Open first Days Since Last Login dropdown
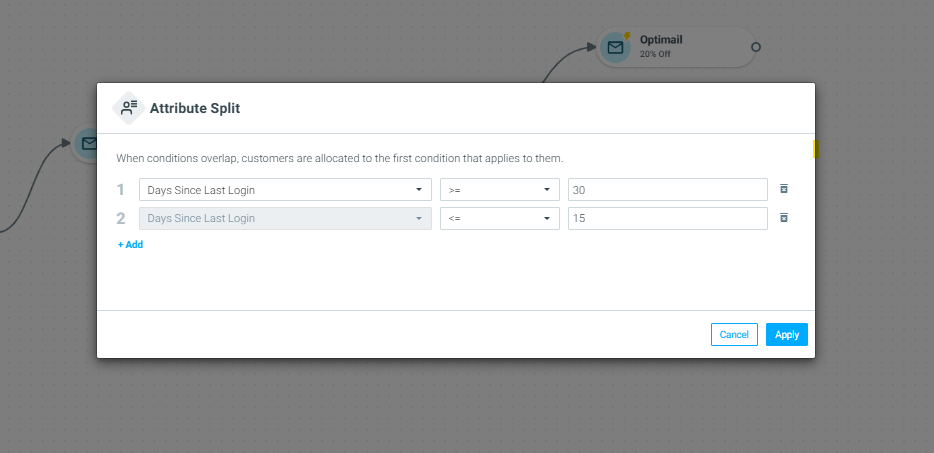Viewport: 934px width, 453px height. pyautogui.click(x=285, y=190)
